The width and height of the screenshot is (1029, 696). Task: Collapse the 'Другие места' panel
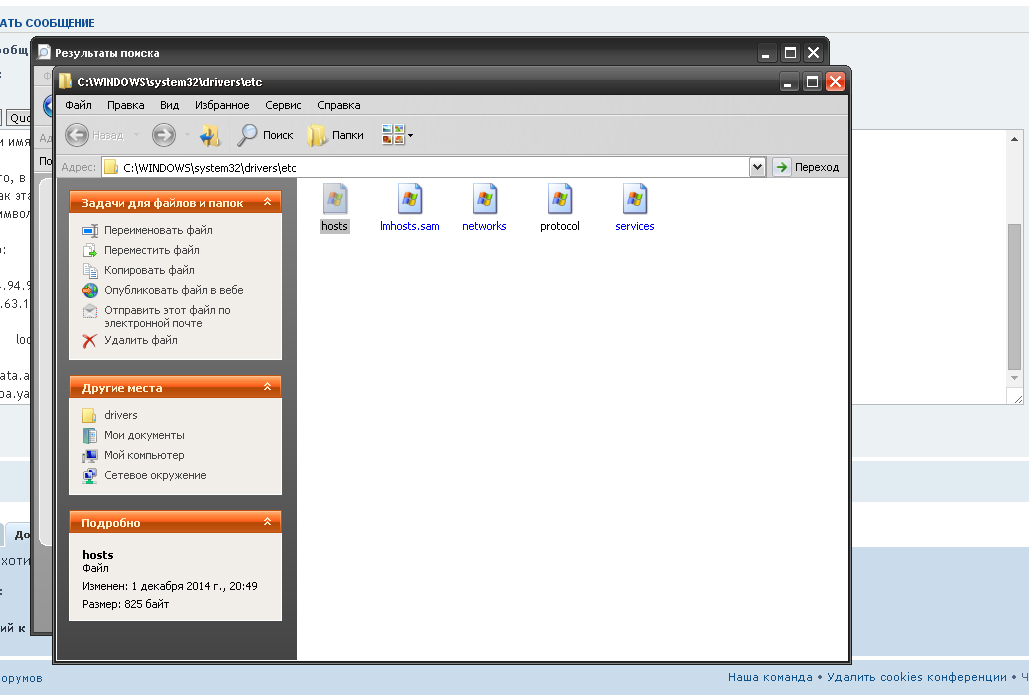[x=267, y=387]
